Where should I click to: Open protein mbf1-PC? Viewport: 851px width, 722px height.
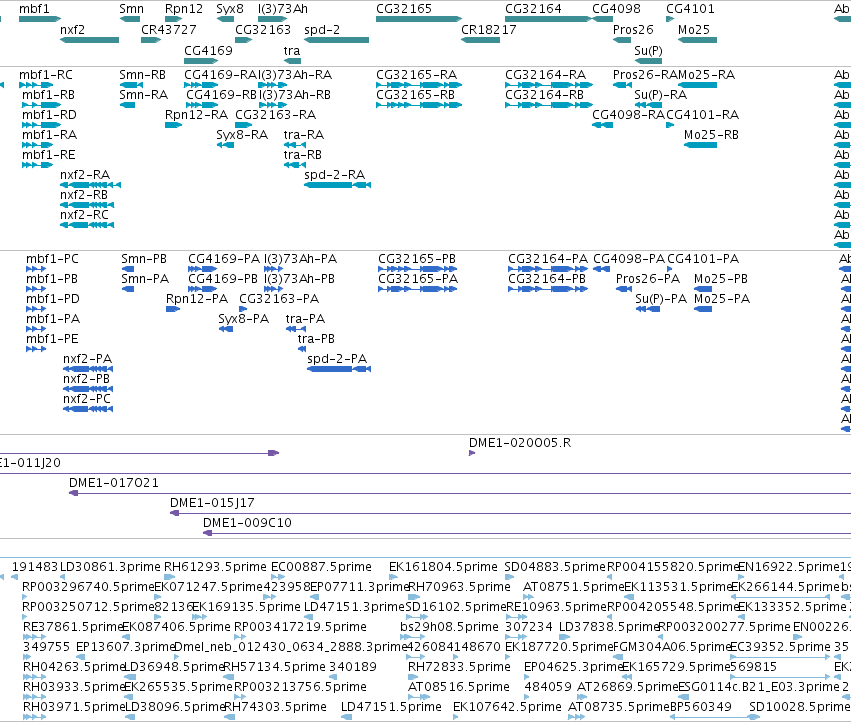click(52, 259)
